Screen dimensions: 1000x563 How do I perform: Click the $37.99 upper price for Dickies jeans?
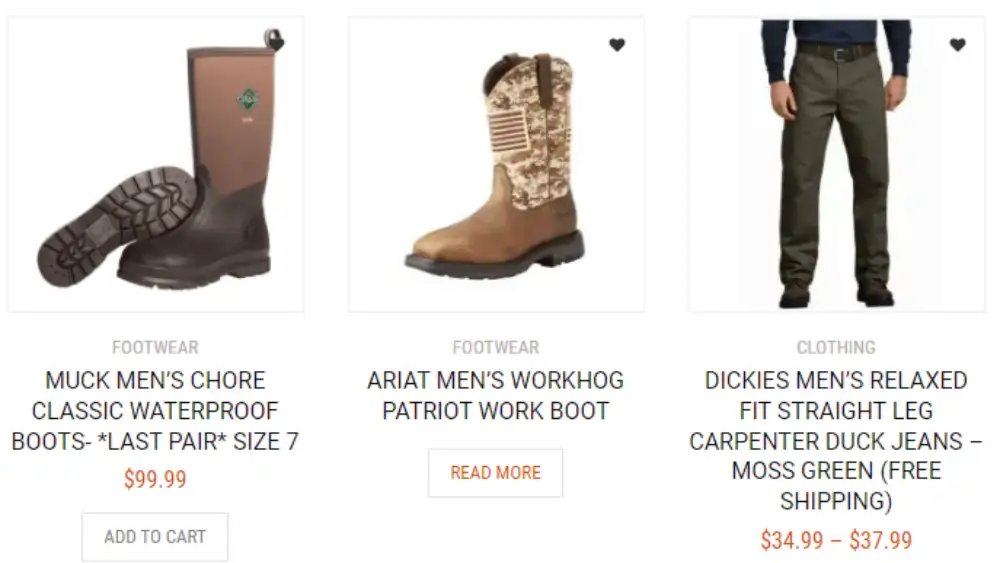881,541
